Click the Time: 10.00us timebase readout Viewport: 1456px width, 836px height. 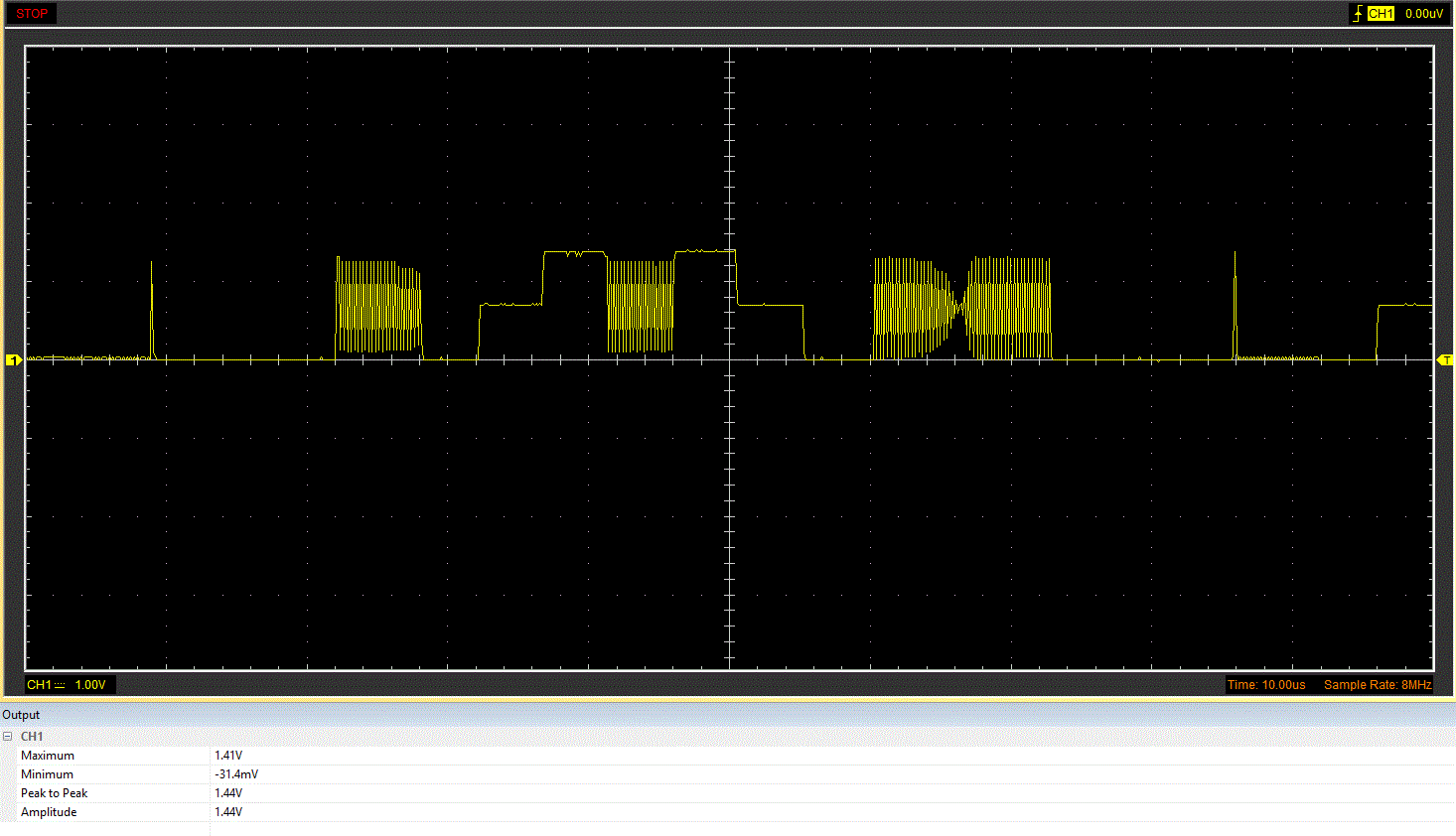pos(1266,685)
